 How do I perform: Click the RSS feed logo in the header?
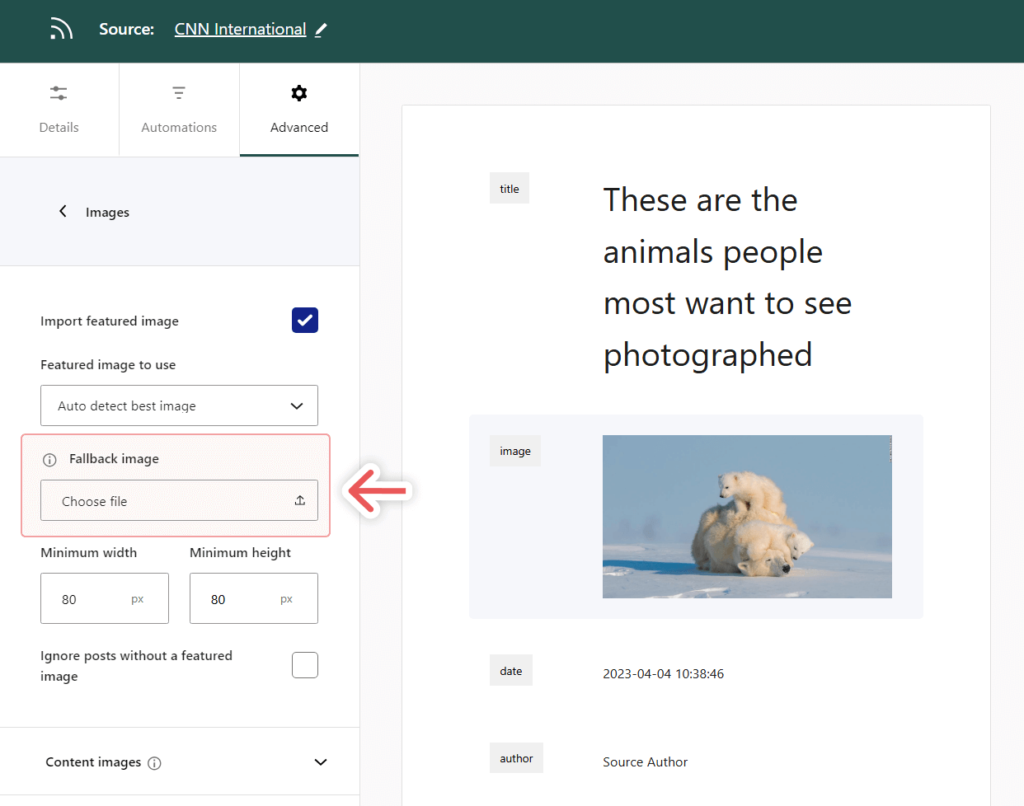pos(60,28)
